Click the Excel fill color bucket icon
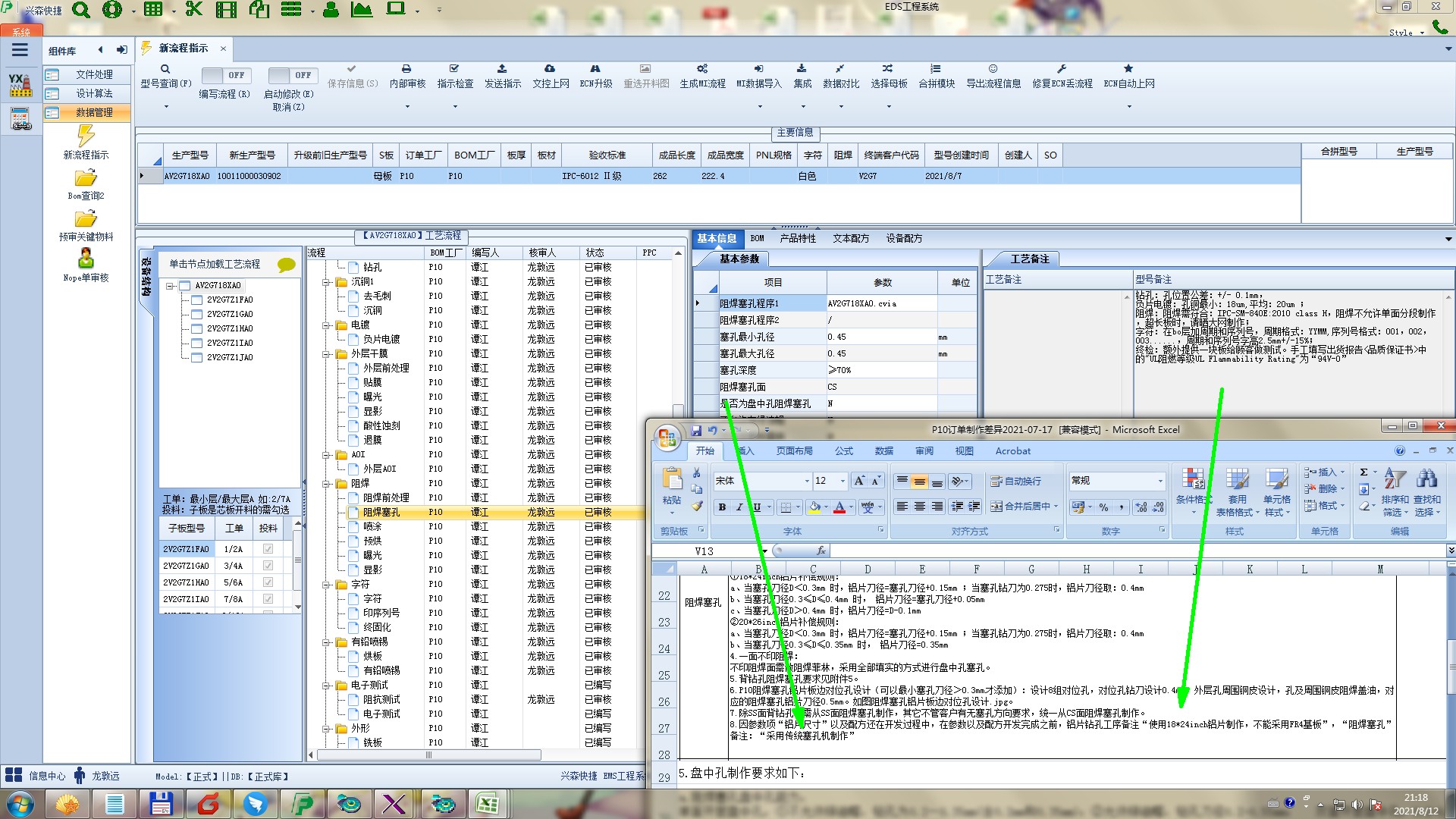 (814, 507)
